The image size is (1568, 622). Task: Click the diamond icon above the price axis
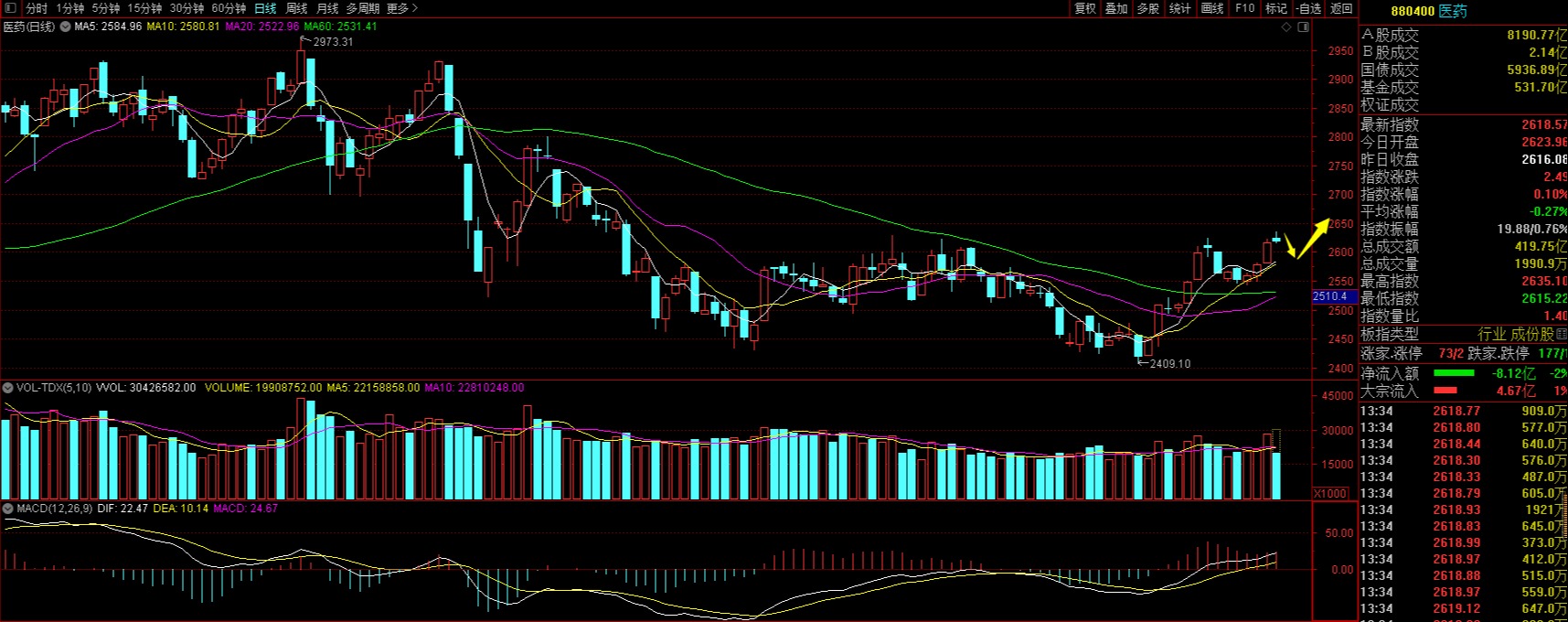1286,27
